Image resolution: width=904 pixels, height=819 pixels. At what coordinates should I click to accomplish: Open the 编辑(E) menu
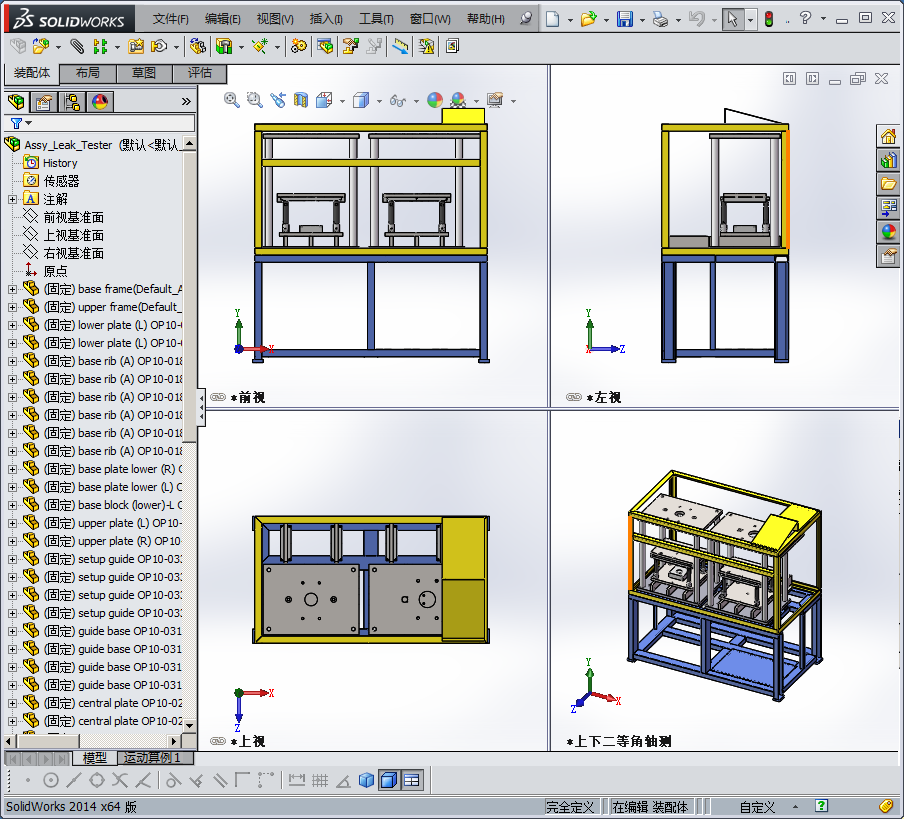[x=223, y=19]
